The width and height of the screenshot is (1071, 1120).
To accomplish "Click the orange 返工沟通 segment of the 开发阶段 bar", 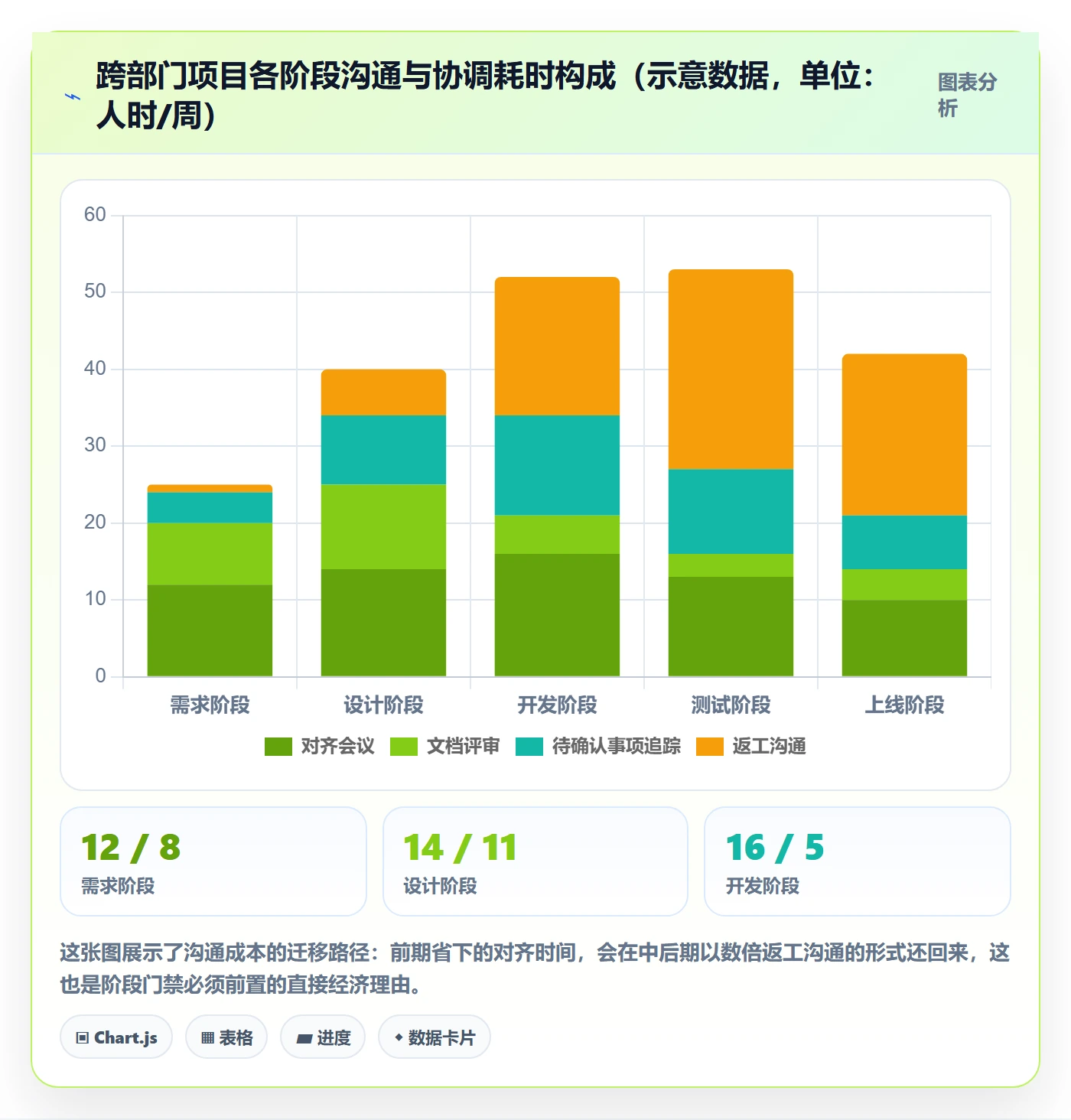I will point(557,347).
